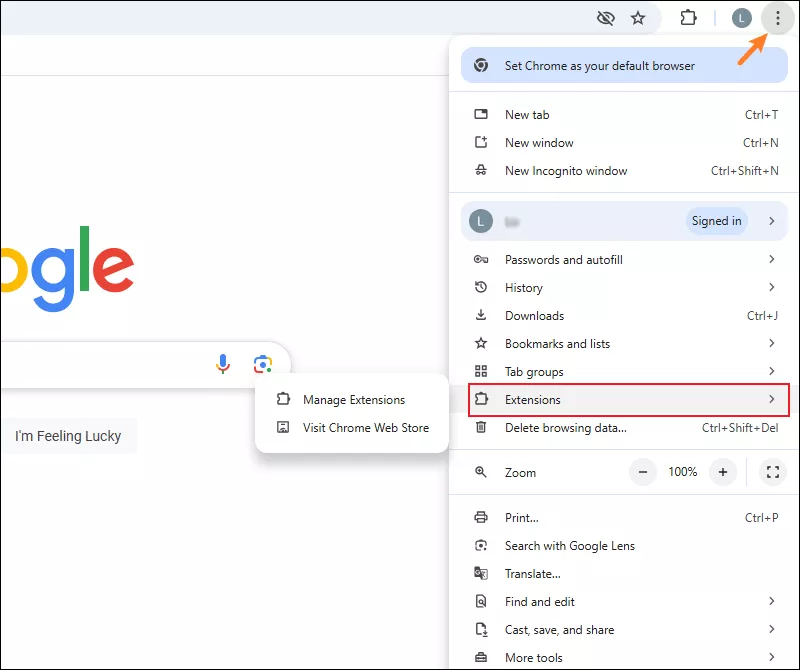Expand Bookmarks and lists submenu arrow
The image size is (800, 670).
tap(771, 343)
